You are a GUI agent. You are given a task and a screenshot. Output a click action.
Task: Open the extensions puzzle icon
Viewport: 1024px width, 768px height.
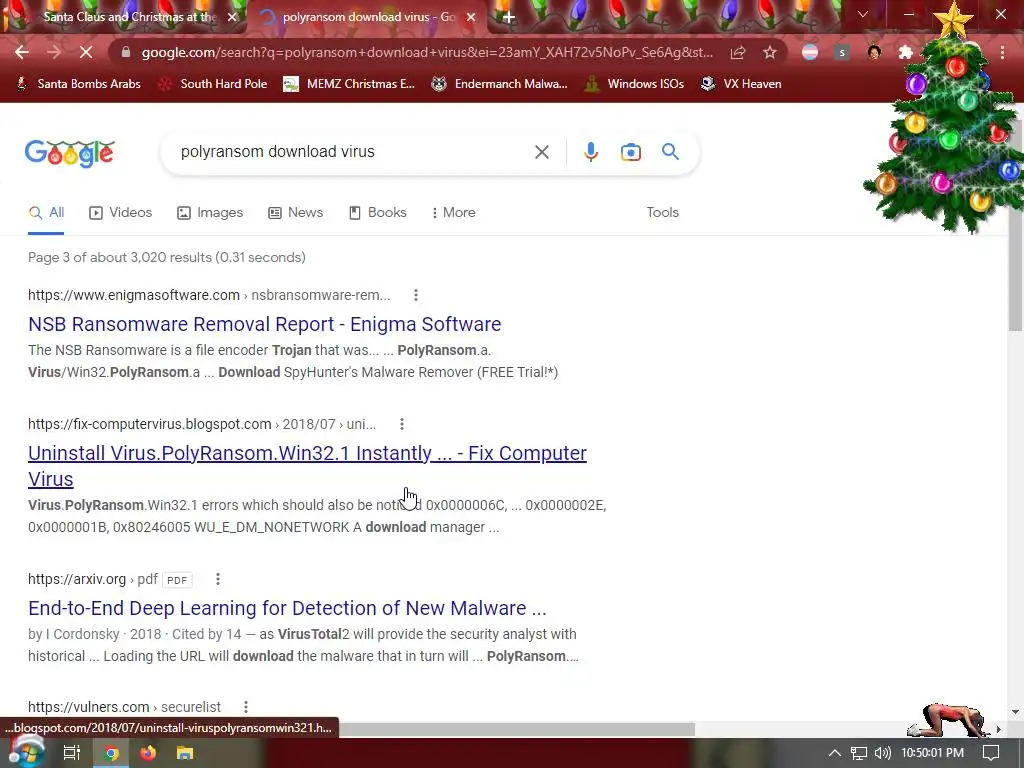[x=905, y=52]
